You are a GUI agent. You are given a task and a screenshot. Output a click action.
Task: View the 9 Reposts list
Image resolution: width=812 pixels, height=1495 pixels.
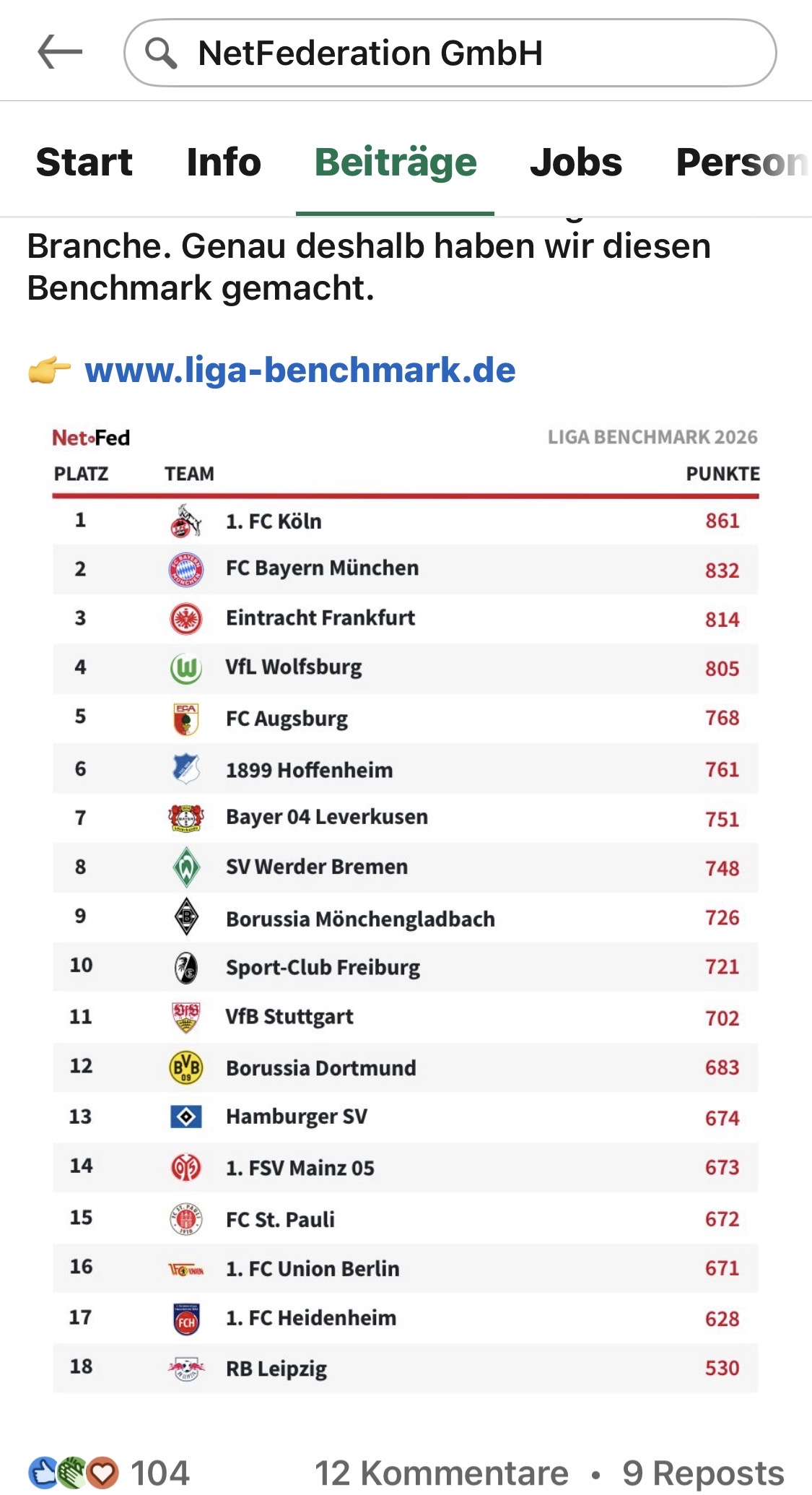703,1473
